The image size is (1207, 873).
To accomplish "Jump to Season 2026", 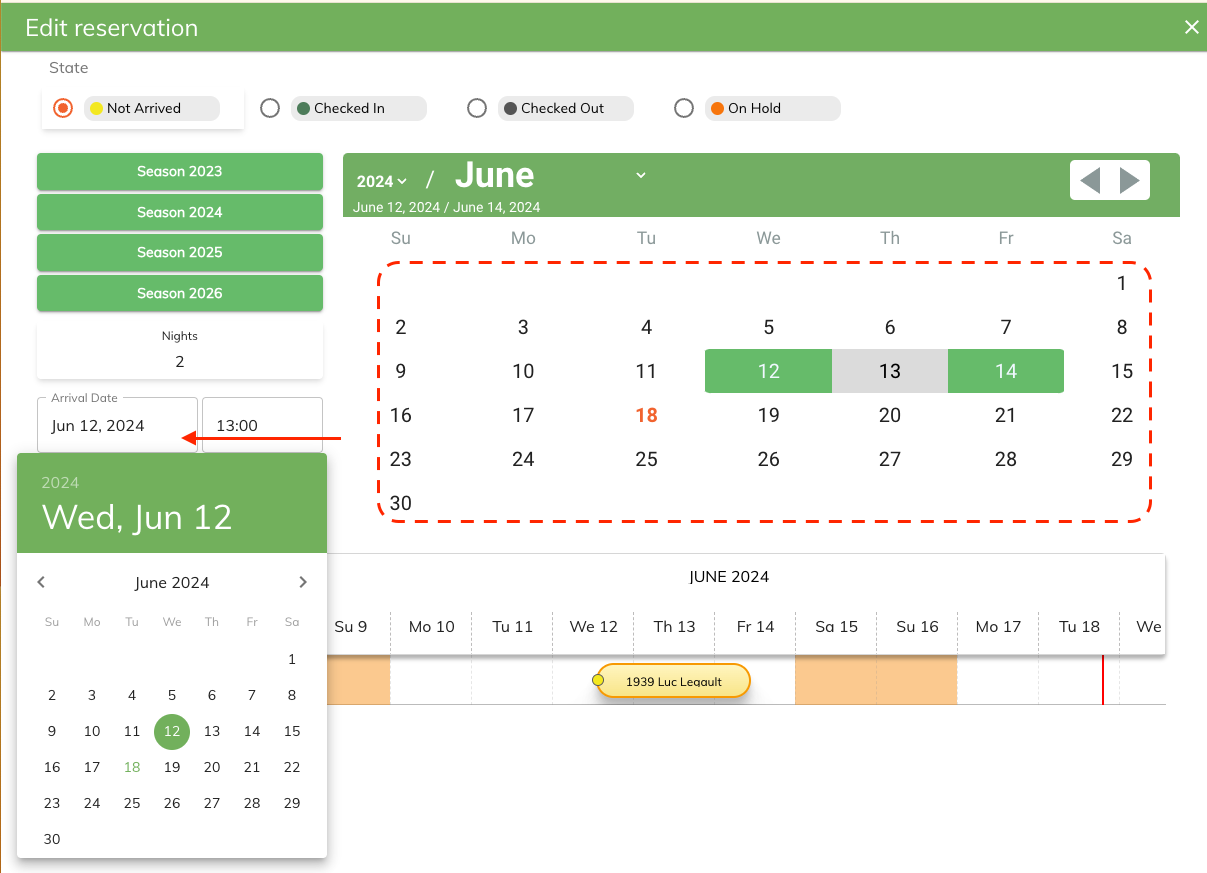I will 180,293.
